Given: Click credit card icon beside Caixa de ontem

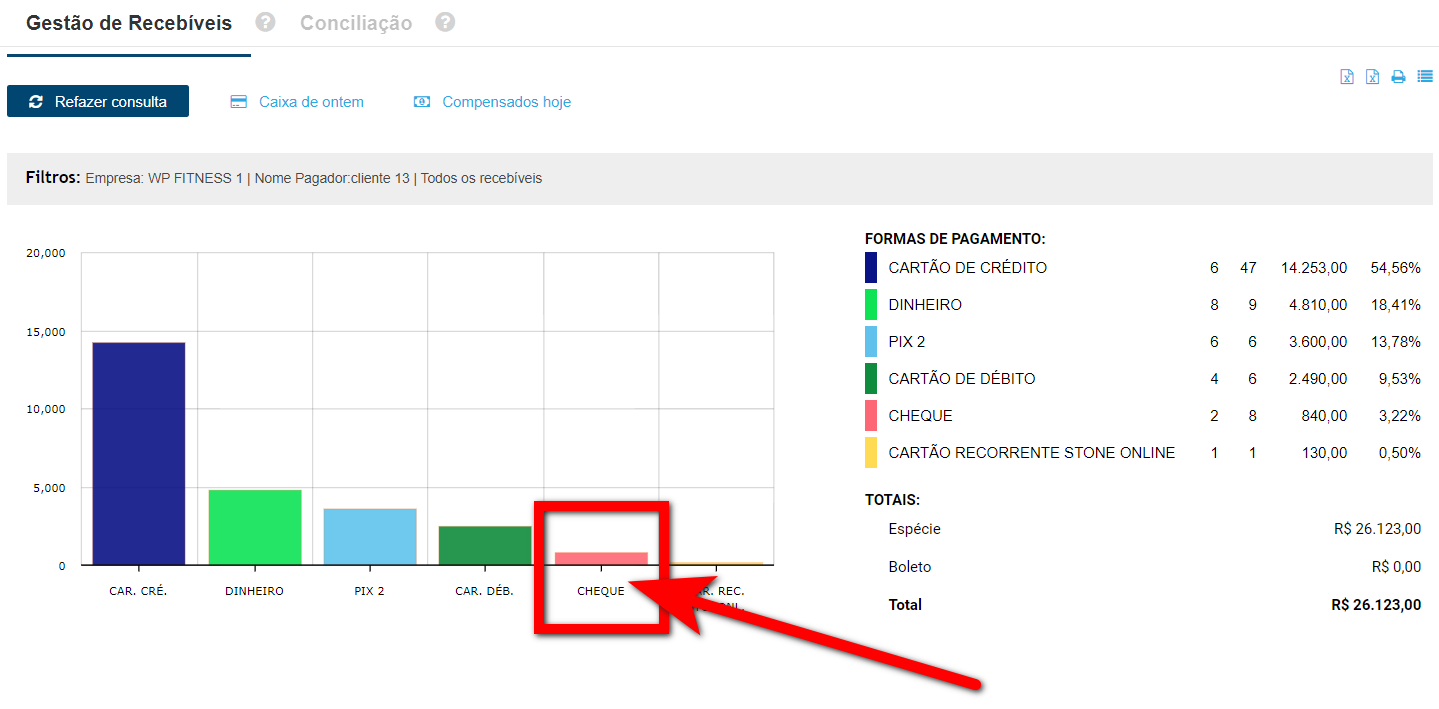Looking at the screenshot, I should (238, 102).
